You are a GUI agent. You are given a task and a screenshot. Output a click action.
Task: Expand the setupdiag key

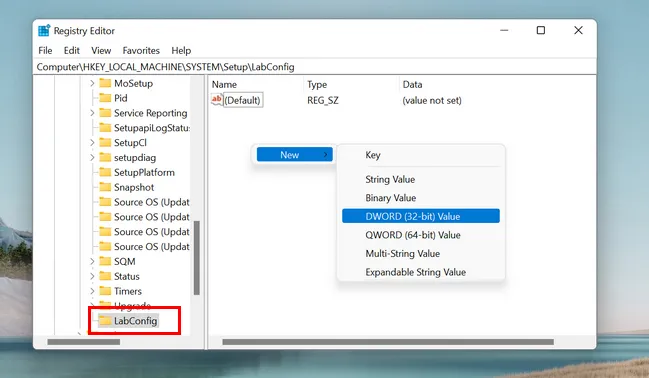(92, 158)
